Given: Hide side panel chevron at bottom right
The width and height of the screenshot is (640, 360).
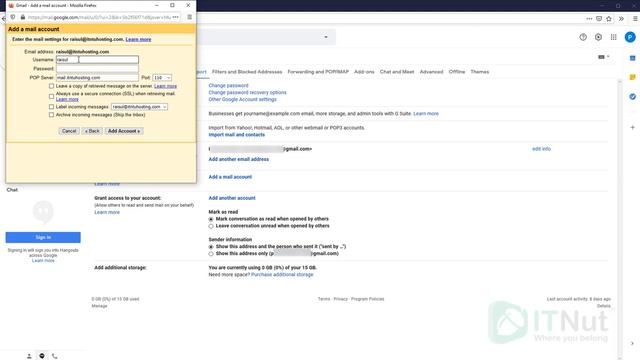Looking at the screenshot, I should pyautogui.click(x=632, y=343).
